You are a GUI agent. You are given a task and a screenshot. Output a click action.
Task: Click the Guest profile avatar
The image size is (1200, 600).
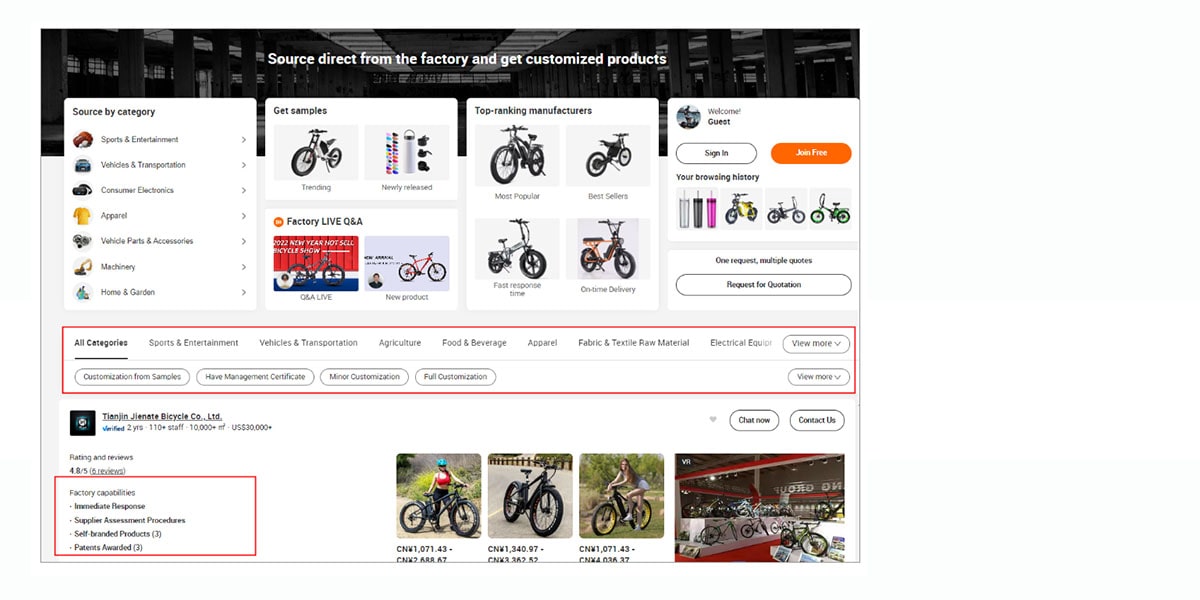click(x=688, y=117)
